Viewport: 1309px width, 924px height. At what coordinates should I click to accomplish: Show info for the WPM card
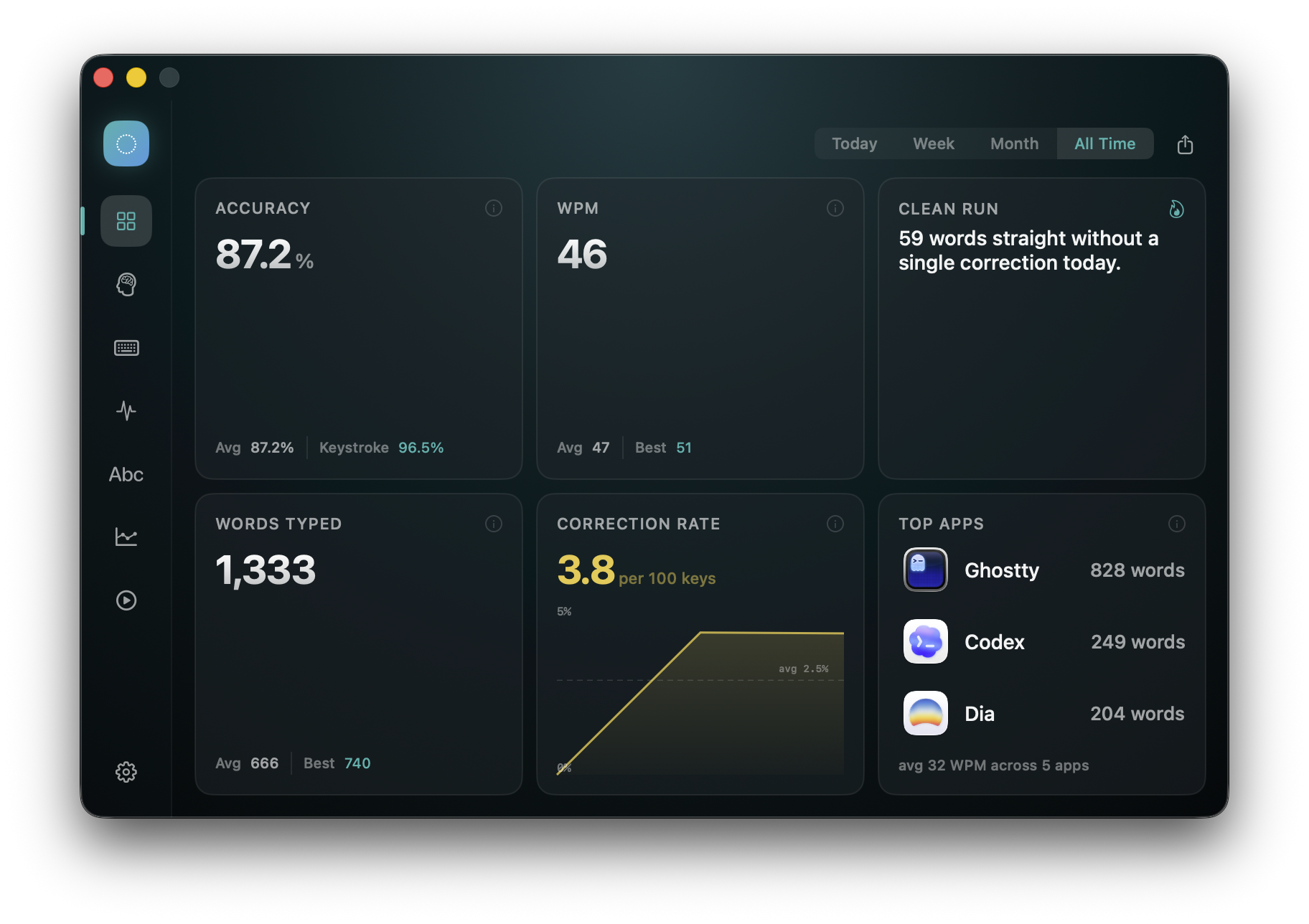tap(835, 208)
